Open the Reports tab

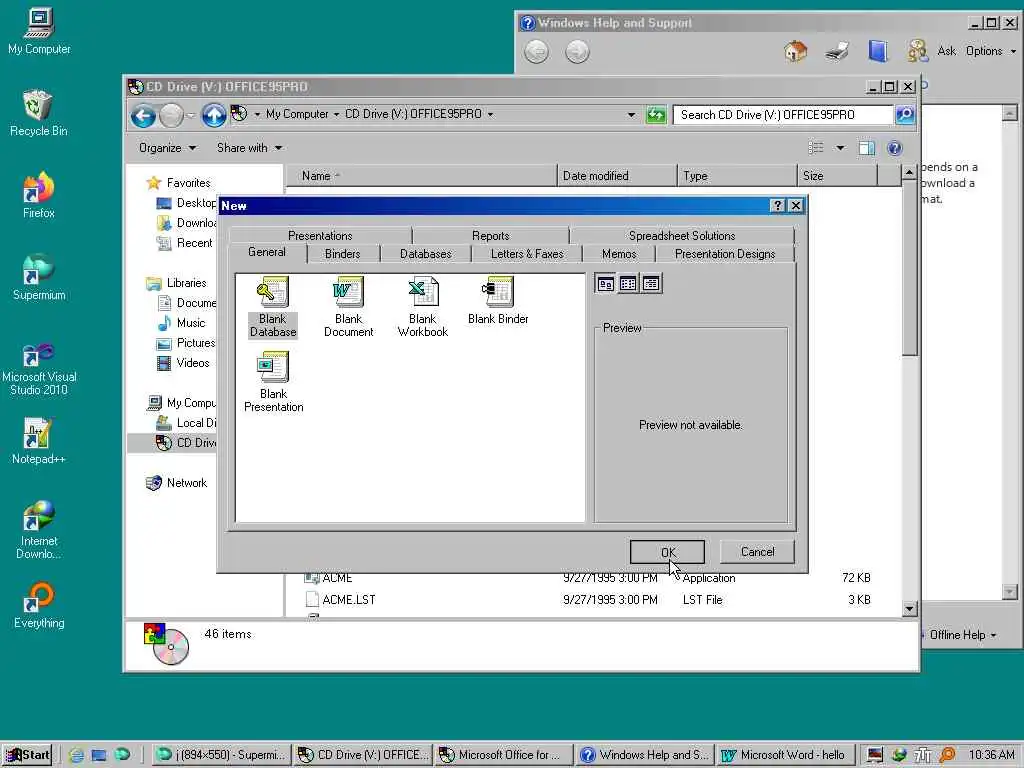point(490,235)
